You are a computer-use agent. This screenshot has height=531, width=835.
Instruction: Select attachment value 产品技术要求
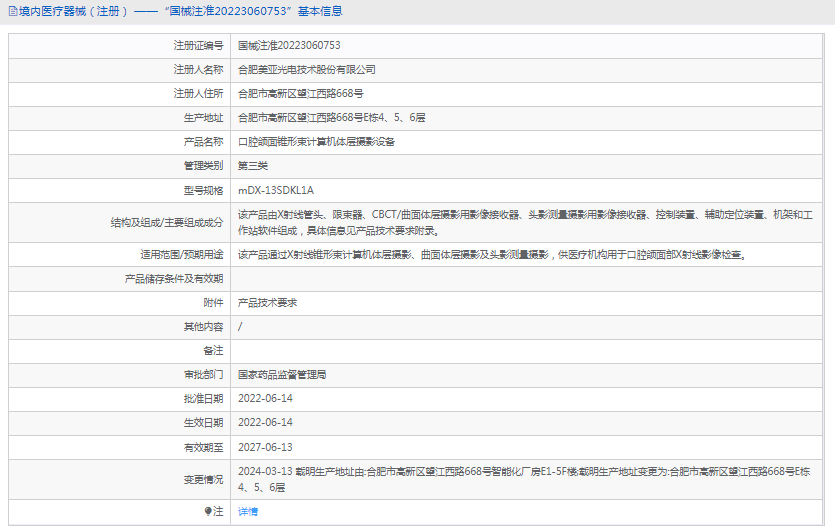[267, 303]
